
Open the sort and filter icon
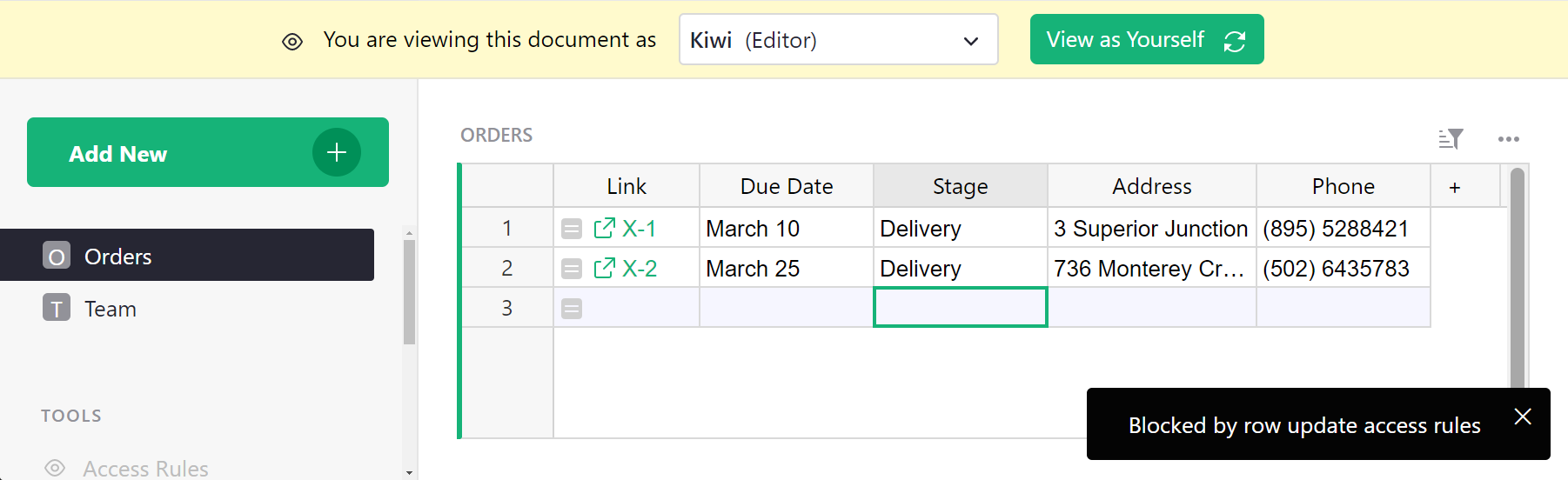point(1451,139)
